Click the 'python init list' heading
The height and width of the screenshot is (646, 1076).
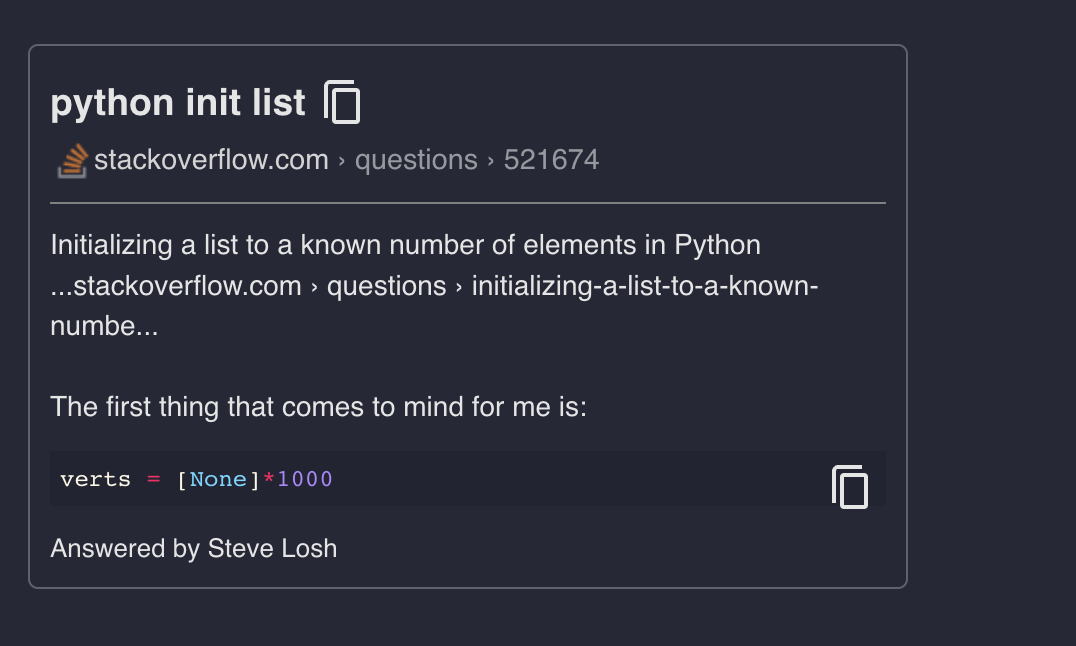(178, 103)
